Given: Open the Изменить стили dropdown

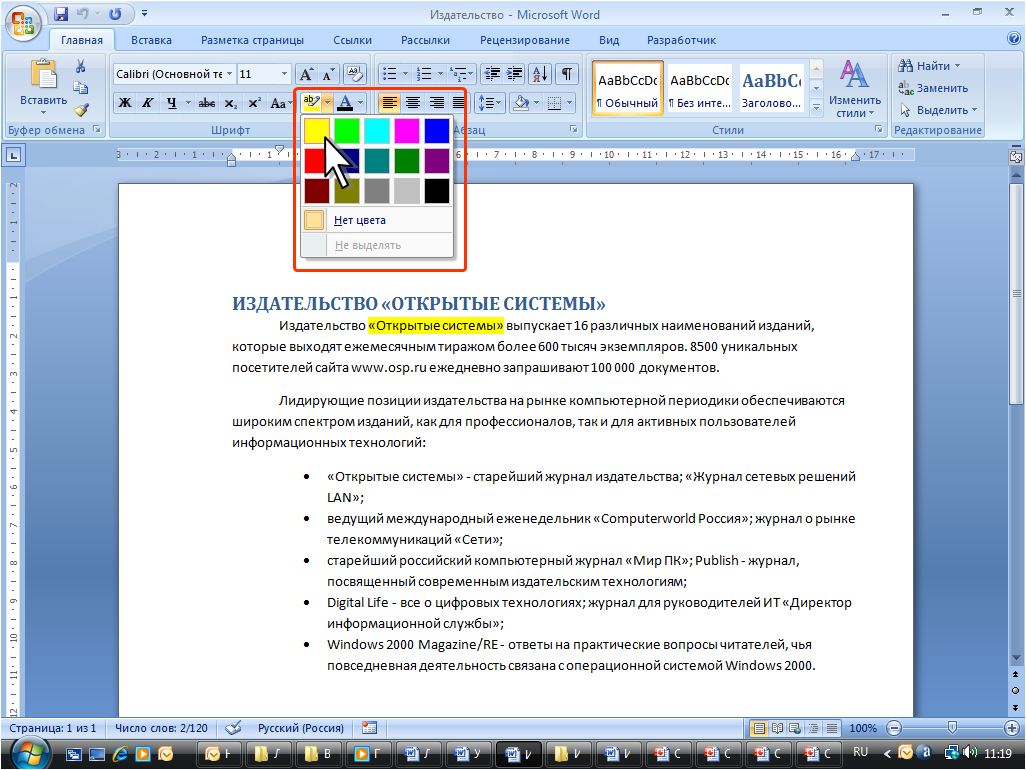Looking at the screenshot, I should pos(855,89).
